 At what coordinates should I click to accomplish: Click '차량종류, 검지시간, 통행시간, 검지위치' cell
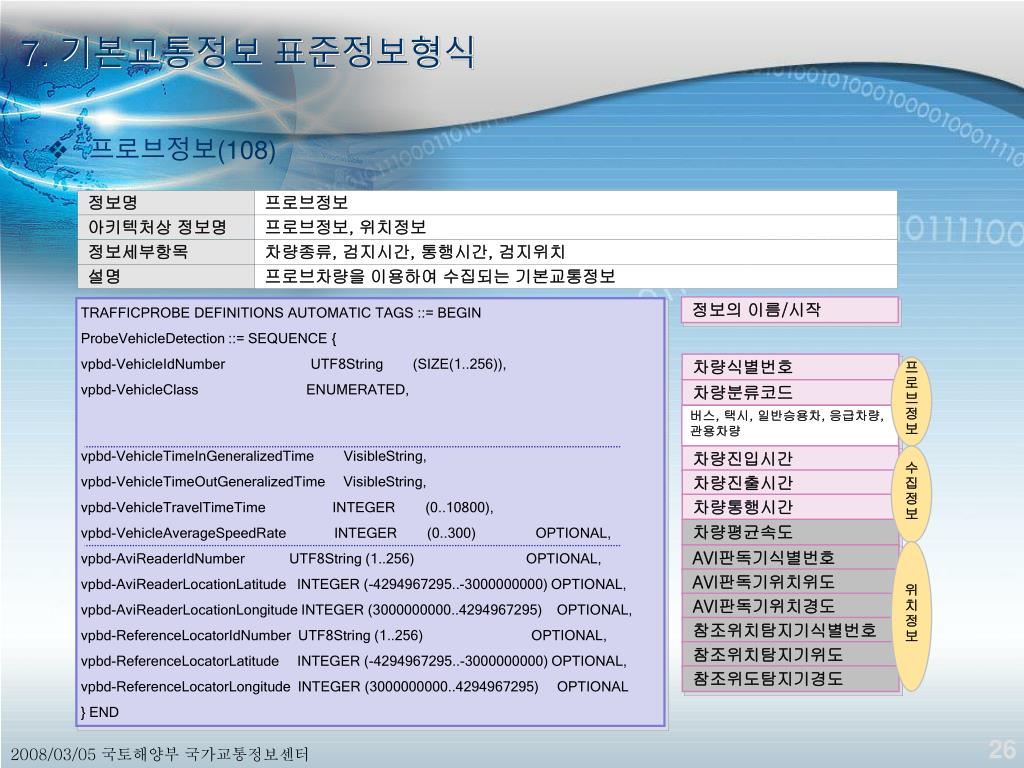coord(575,251)
